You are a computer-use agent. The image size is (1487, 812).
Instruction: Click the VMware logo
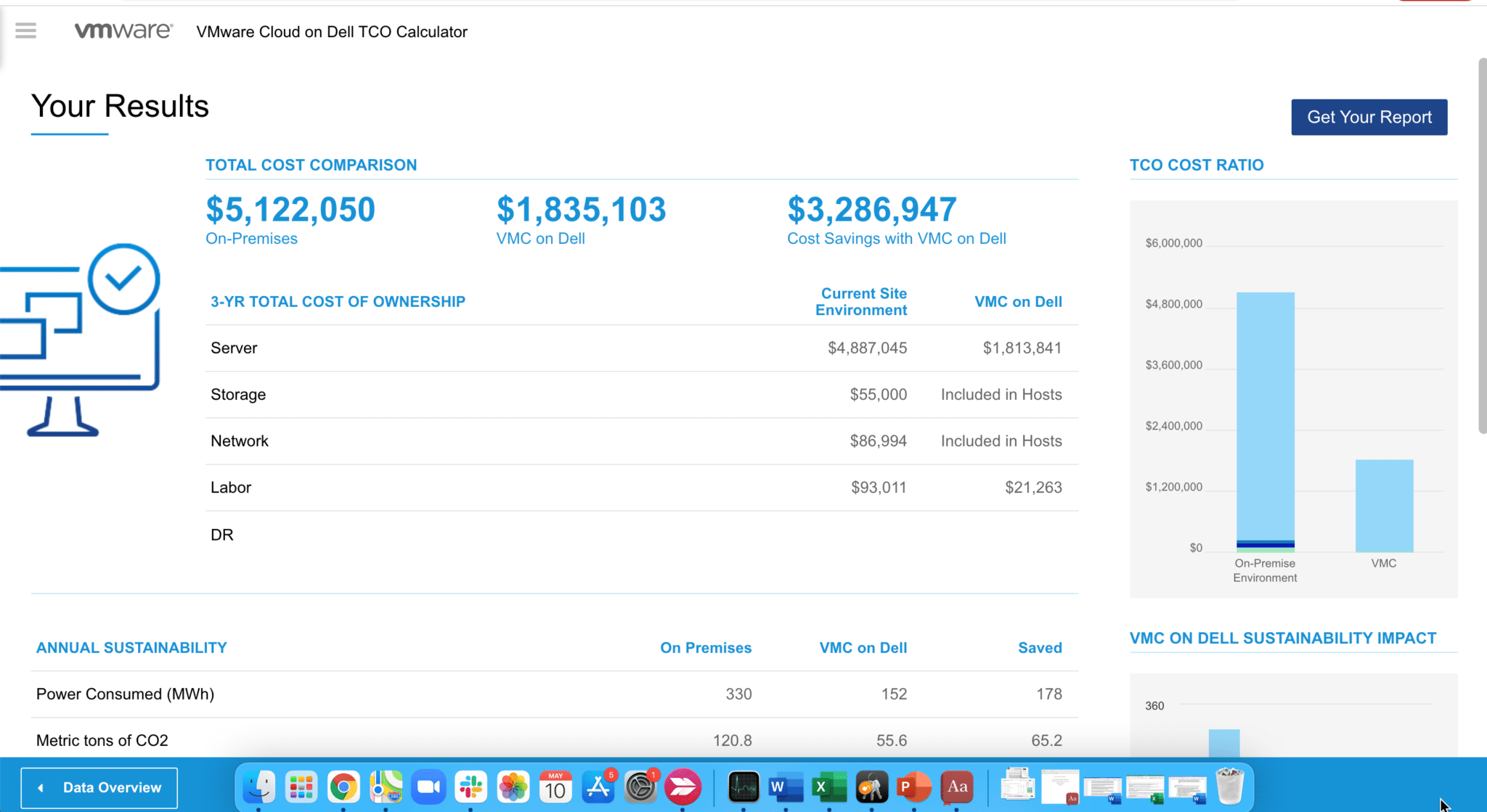pos(123,30)
